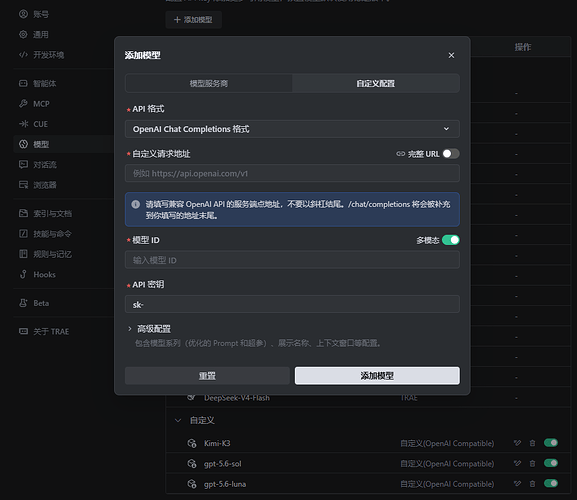Turn off the 多模态 toggle
Viewport: 577px width, 500px height.
pyautogui.click(x=451, y=240)
